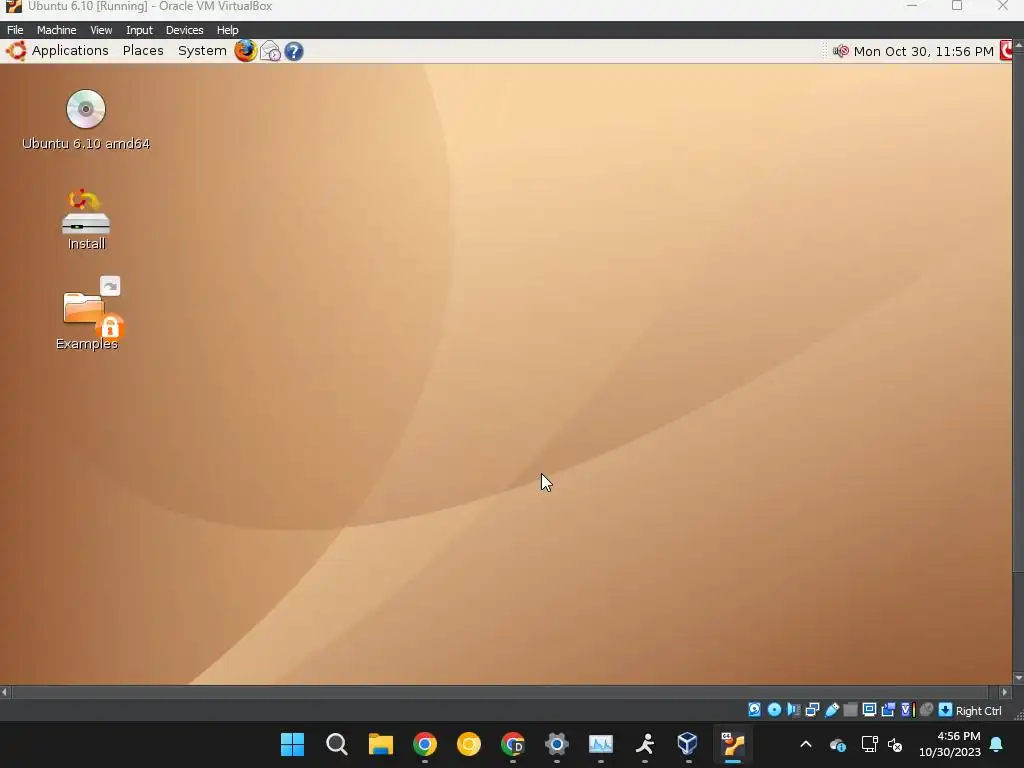Image resolution: width=1024 pixels, height=768 pixels.
Task: Click the optical drive status icon
Action: point(774,710)
